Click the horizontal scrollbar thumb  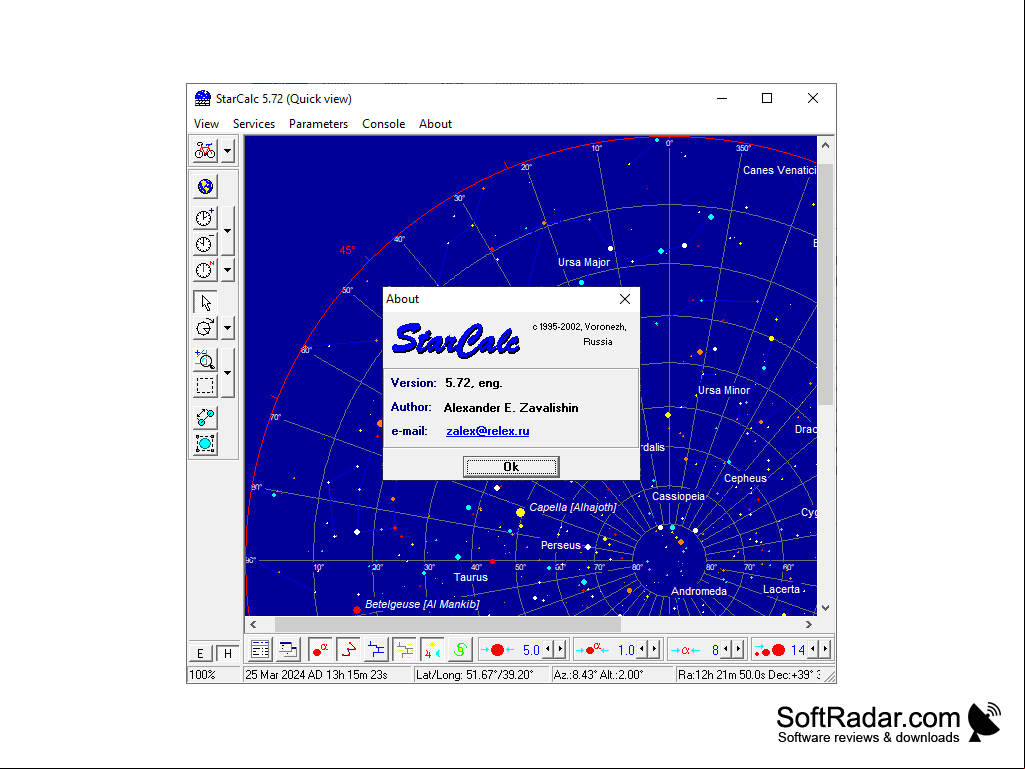tap(447, 624)
